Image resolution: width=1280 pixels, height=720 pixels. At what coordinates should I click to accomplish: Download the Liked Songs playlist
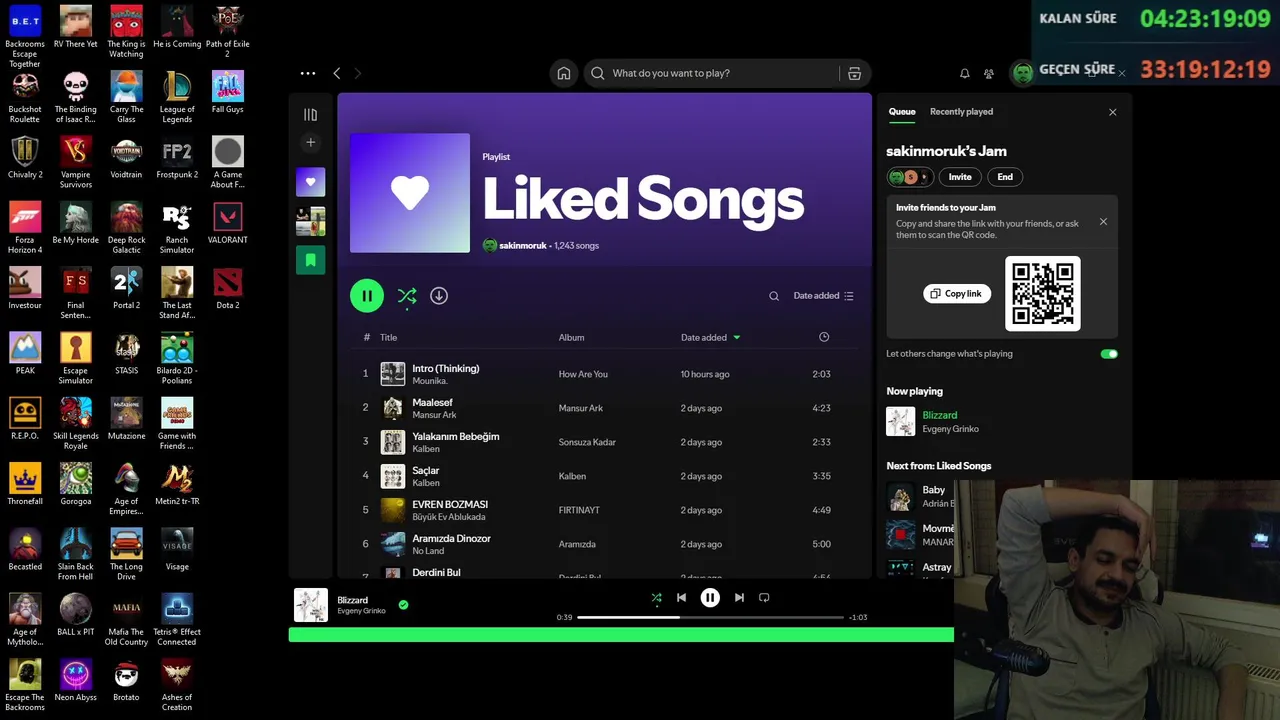tap(439, 296)
